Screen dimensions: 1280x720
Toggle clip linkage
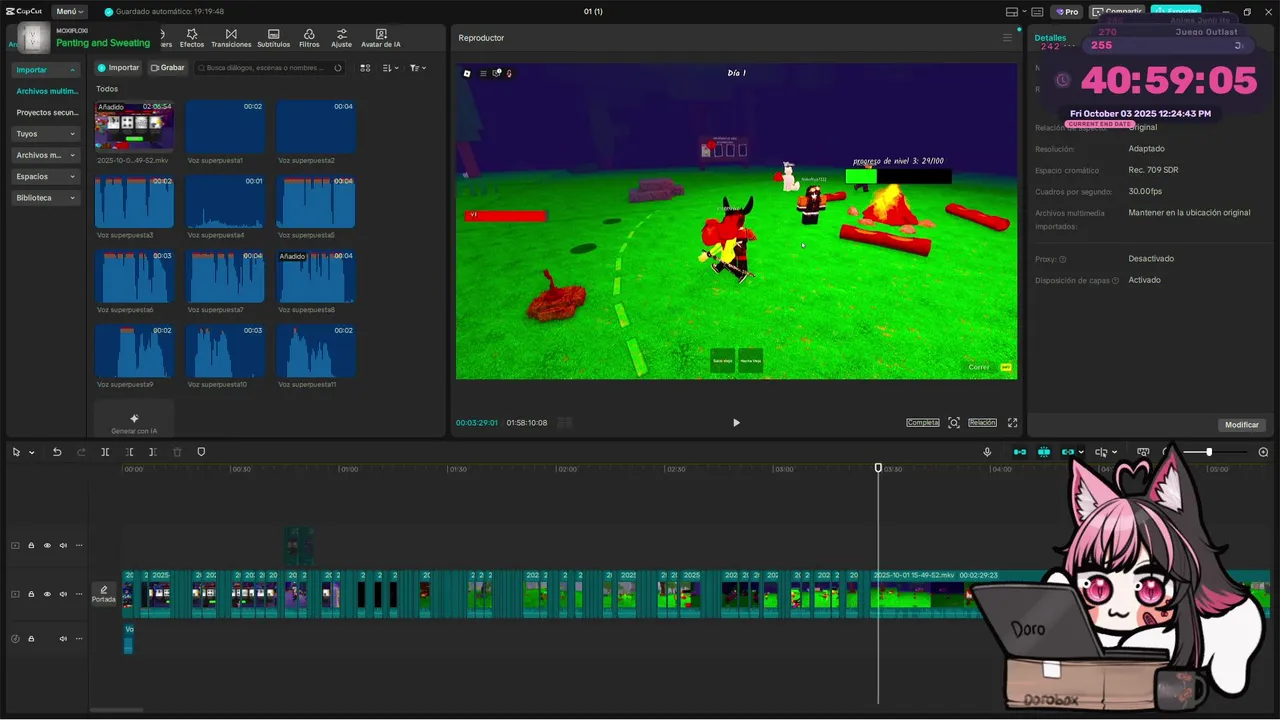pos(1068,452)
